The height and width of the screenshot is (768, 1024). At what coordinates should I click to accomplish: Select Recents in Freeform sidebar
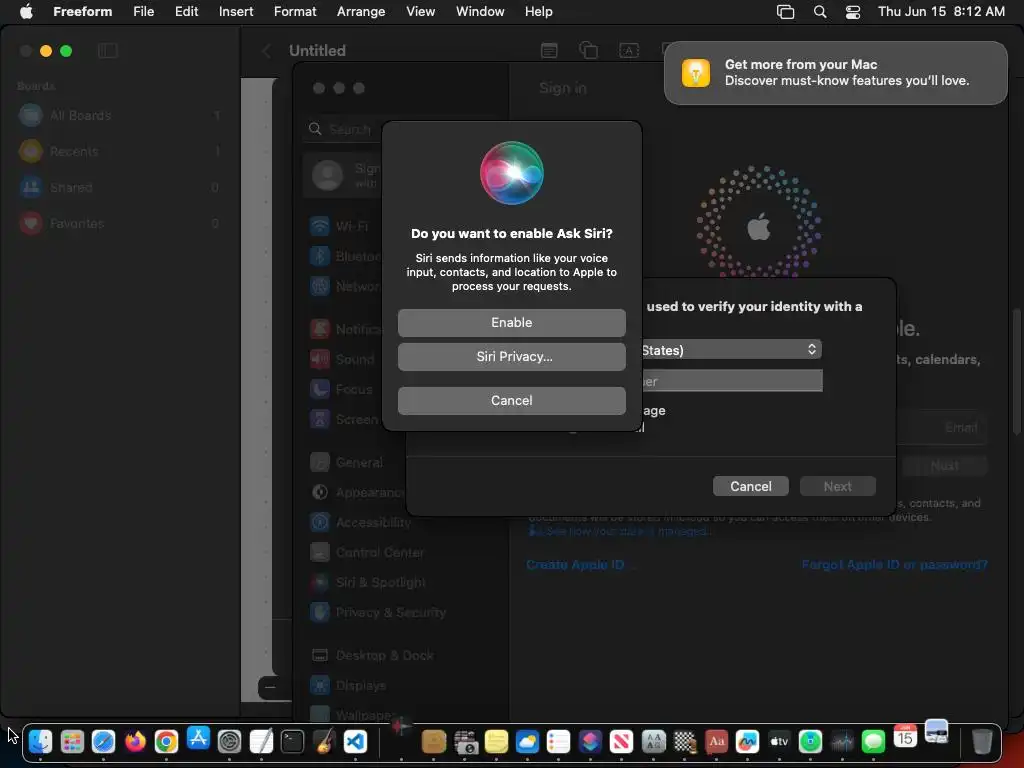tap(120, 152)
